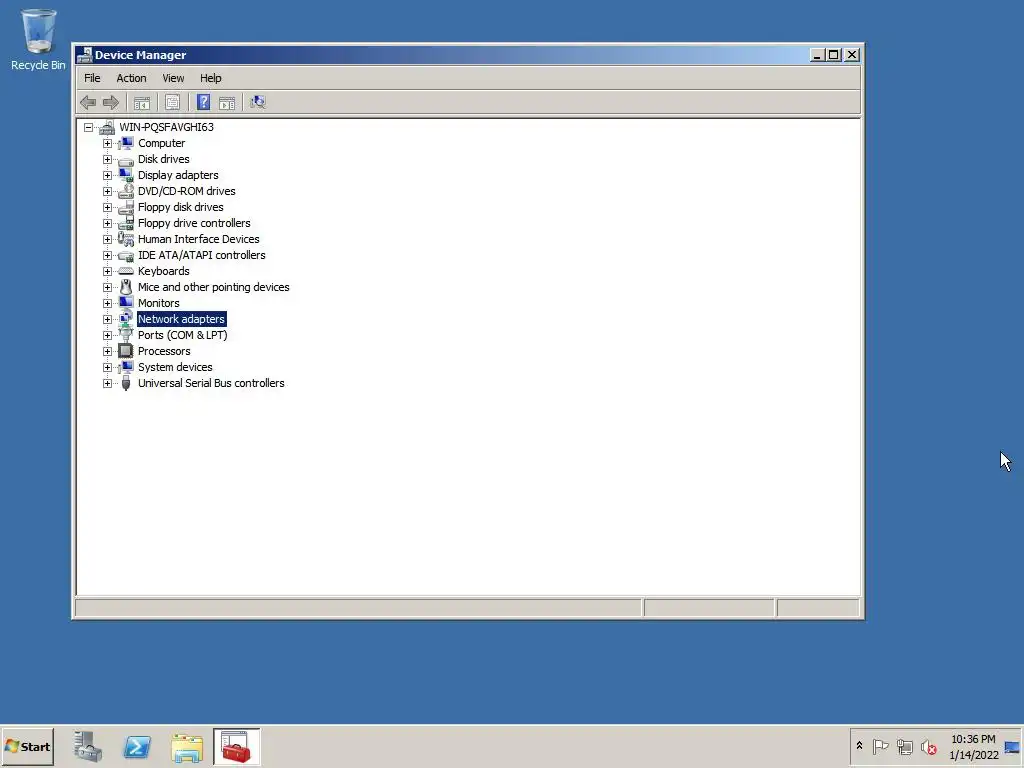Expand the System devices node

(x=107, y=367)
